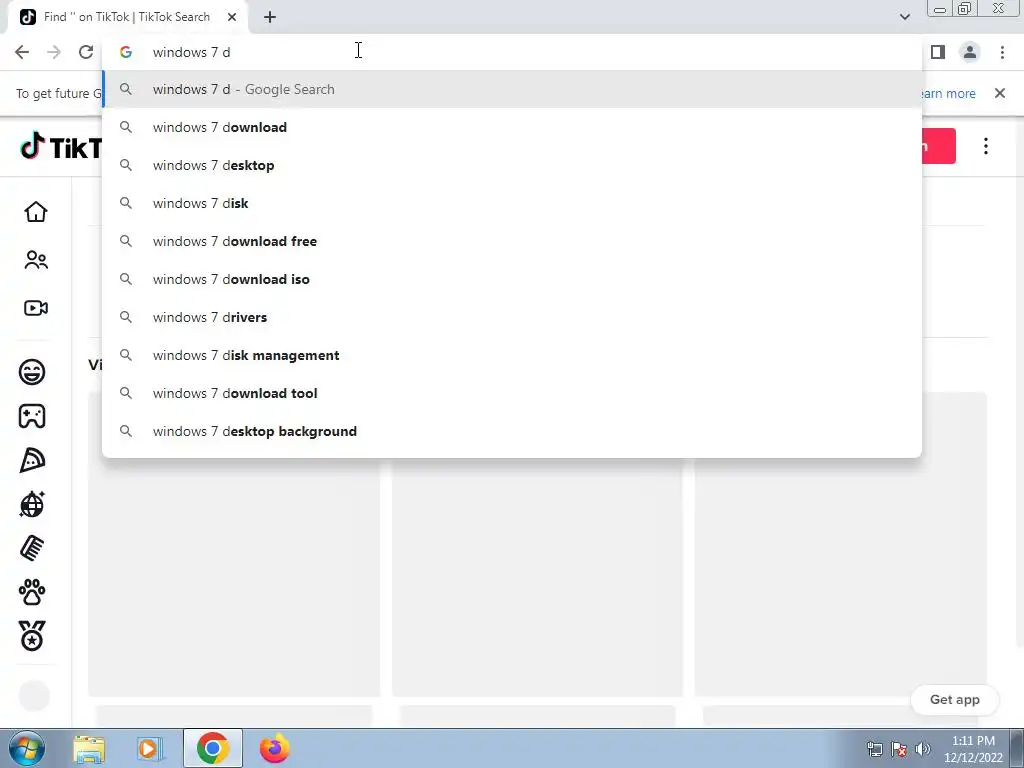The height and width of the screenshot is (768, 1024).
Task: Switch to the Chrome taskbar icon
Action: click(x=212, y=748)
